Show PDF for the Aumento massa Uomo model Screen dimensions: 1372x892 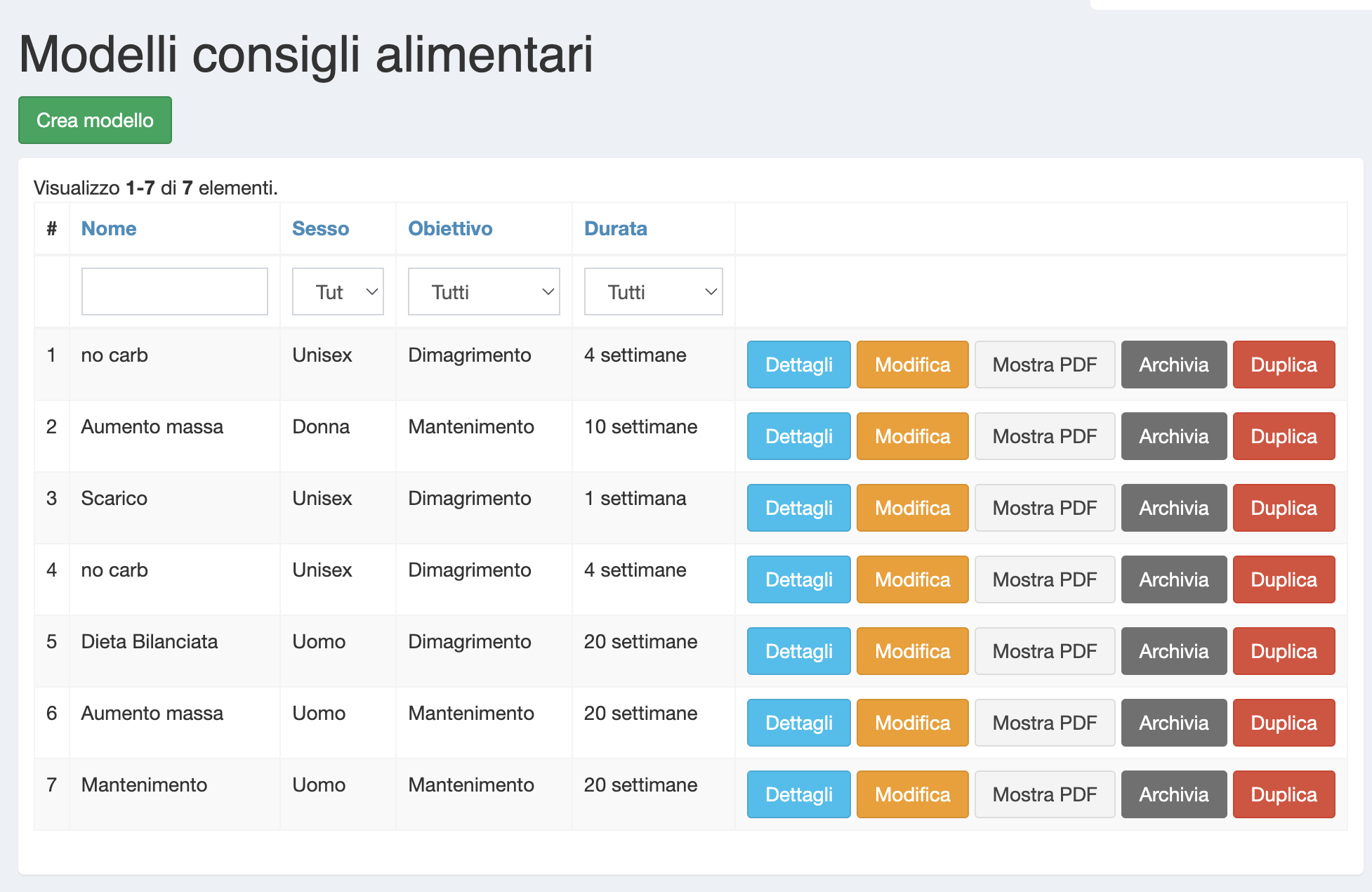[1044, 723]
